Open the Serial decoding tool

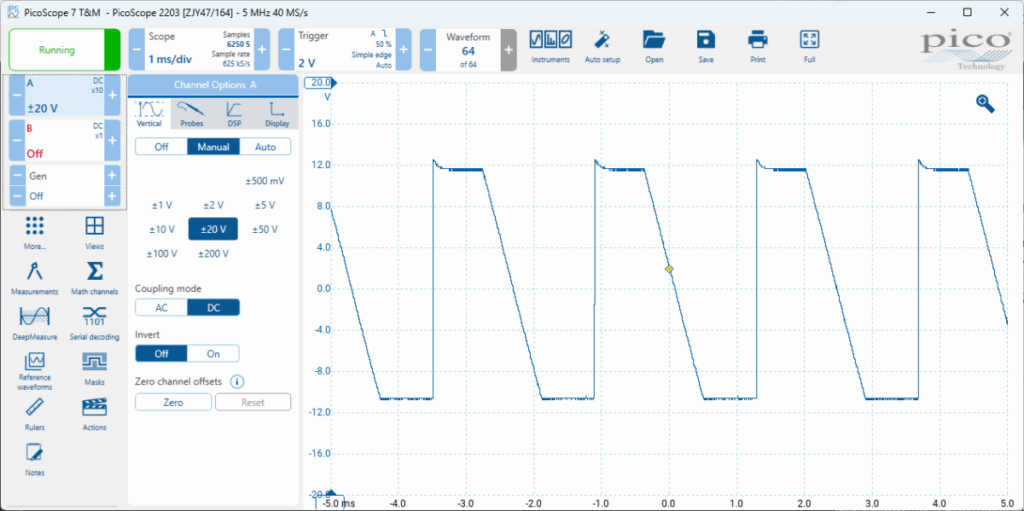95,320
